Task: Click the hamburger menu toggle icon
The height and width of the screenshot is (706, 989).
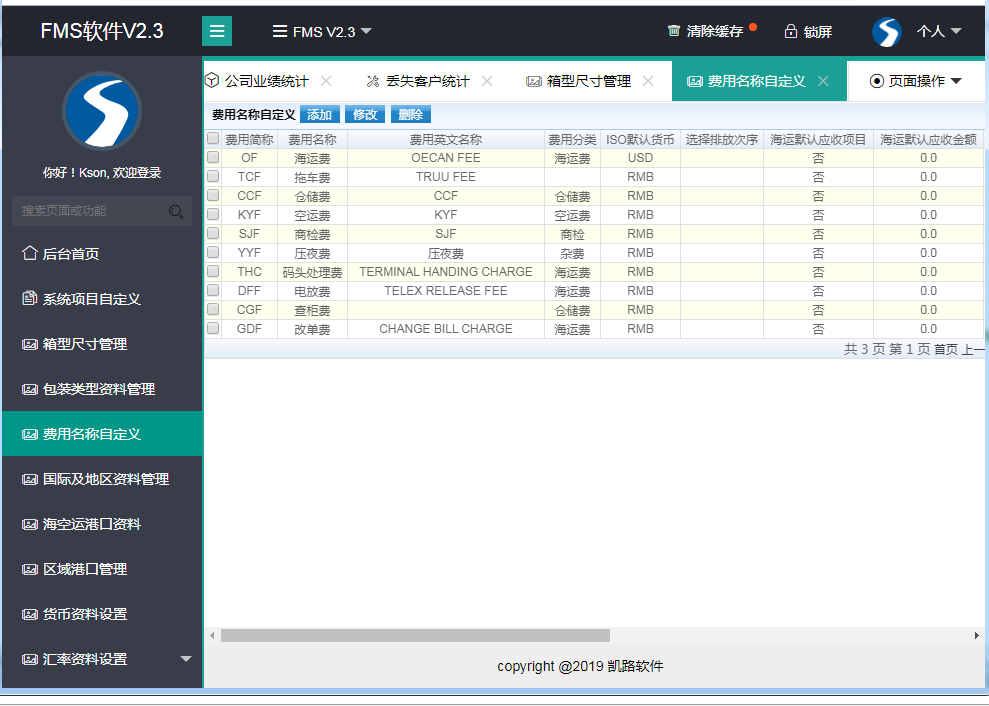Action: pos(217,31)
